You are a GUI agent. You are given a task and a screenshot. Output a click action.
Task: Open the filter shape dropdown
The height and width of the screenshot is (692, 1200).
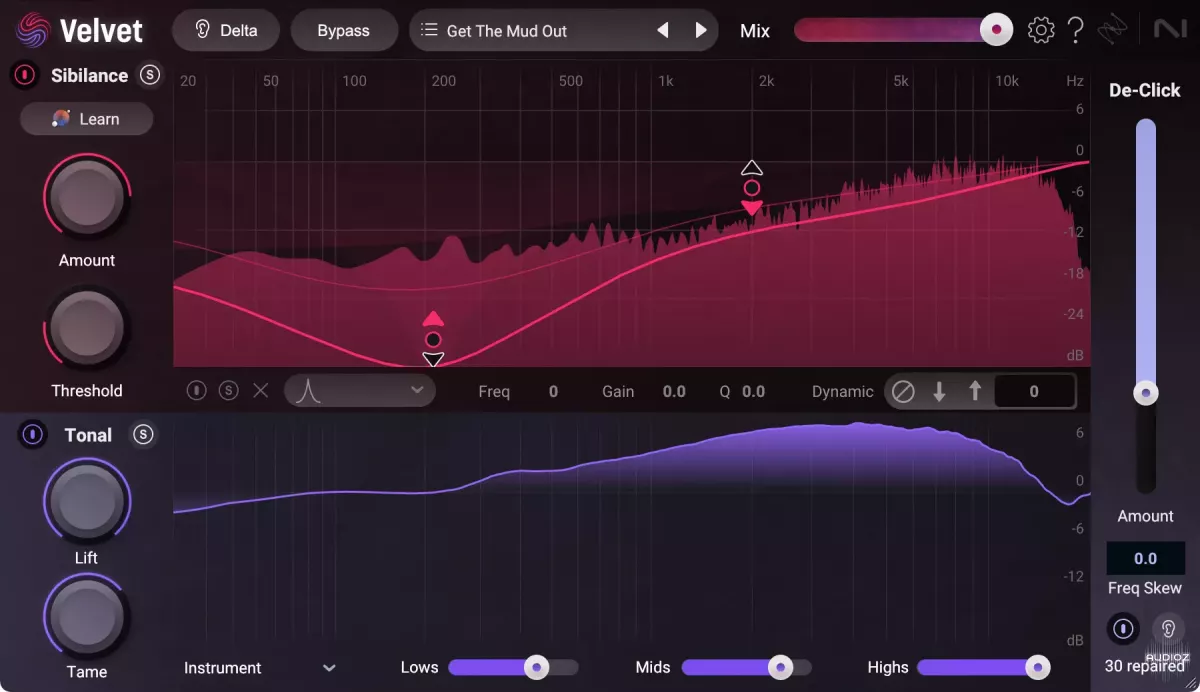(360, 391)
